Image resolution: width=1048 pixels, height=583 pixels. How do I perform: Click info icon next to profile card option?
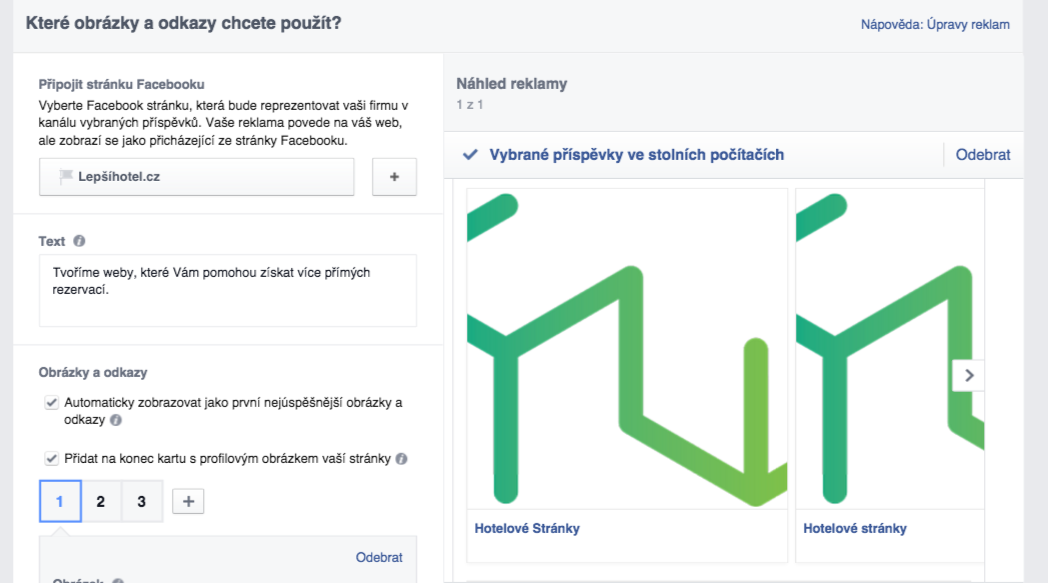coord(401,459)
